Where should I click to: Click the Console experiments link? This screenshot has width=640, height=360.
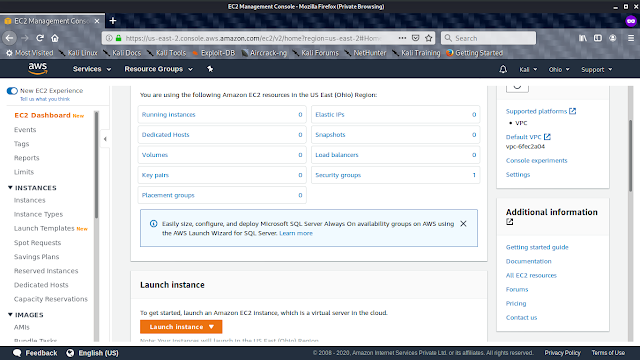(536, 160)
